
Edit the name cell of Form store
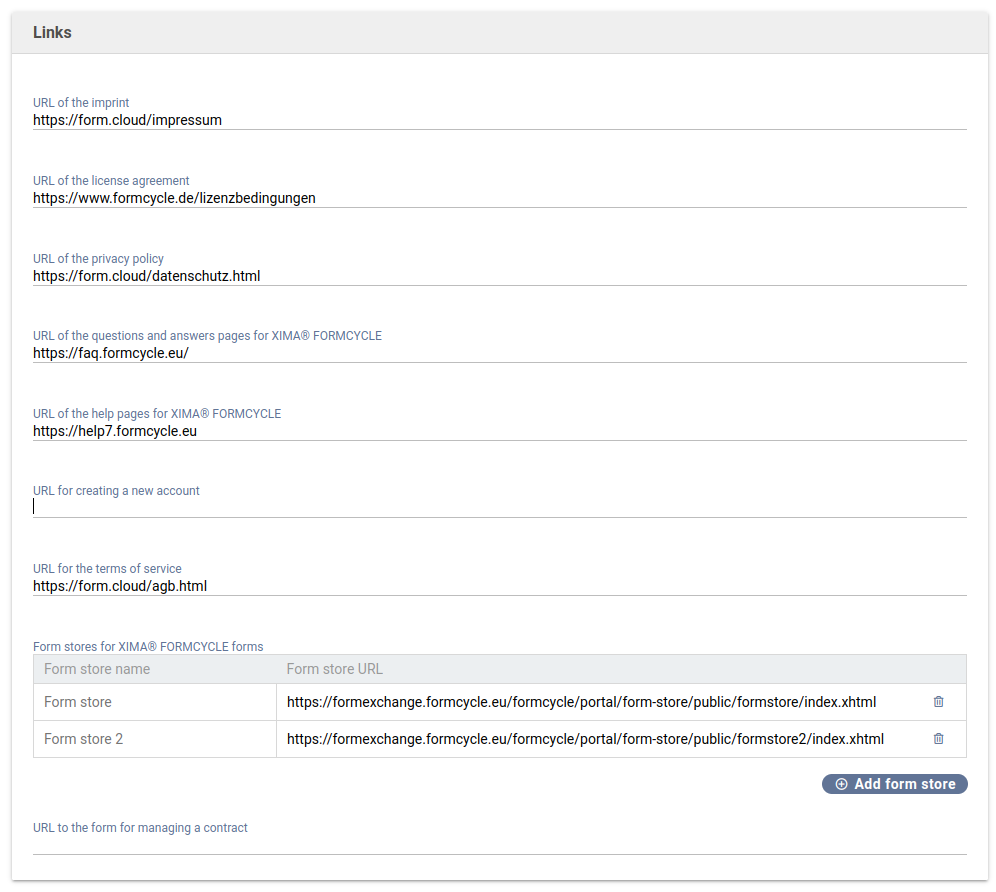pos(154,702)
